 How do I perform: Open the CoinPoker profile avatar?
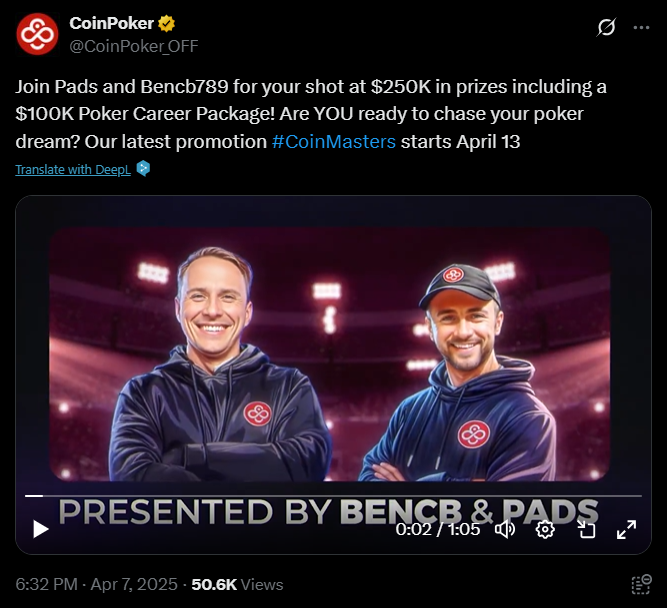37,34
